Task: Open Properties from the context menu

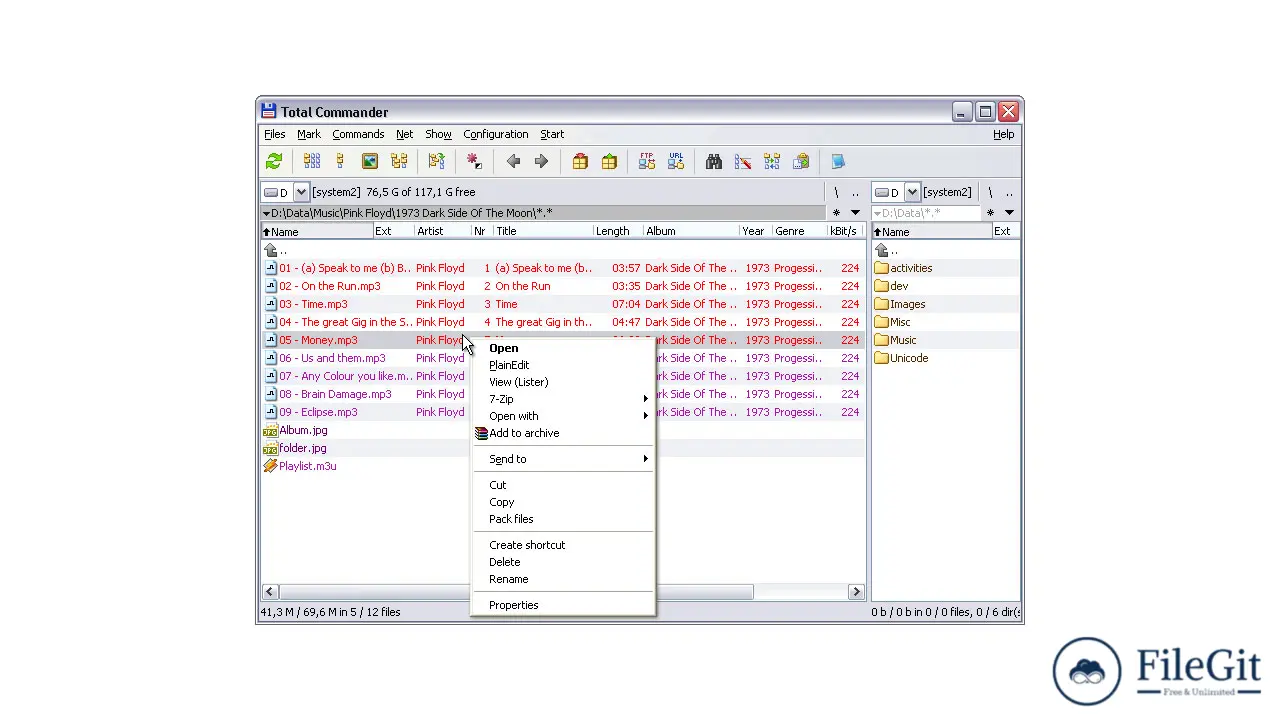Action: tap(564, 605)
